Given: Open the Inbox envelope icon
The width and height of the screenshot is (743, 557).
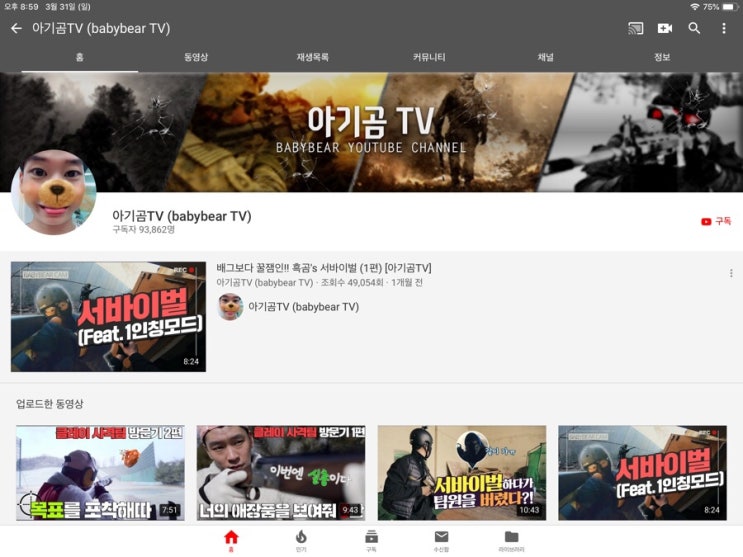Looking at the screenshot, I should click(x=441, y=540).
